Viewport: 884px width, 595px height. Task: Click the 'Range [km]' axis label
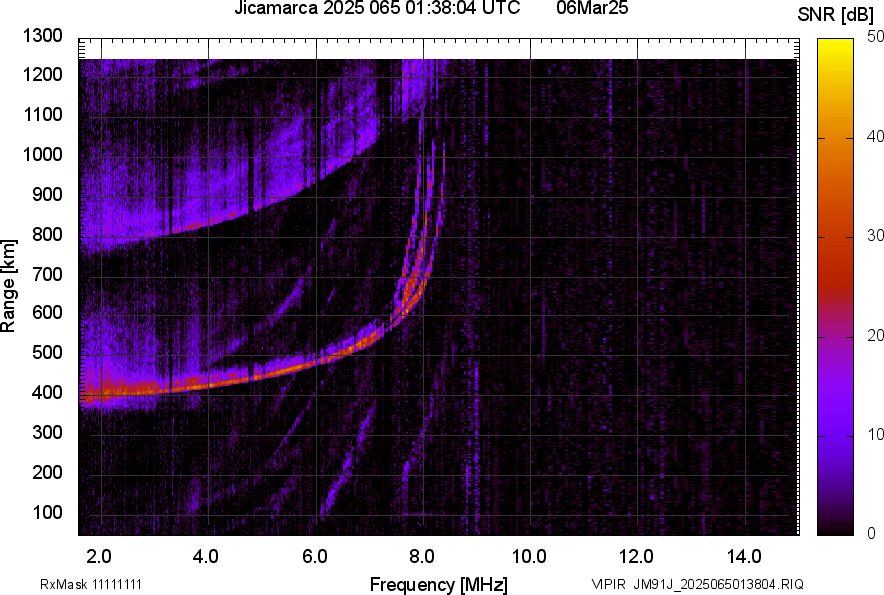tap(8, 286)
